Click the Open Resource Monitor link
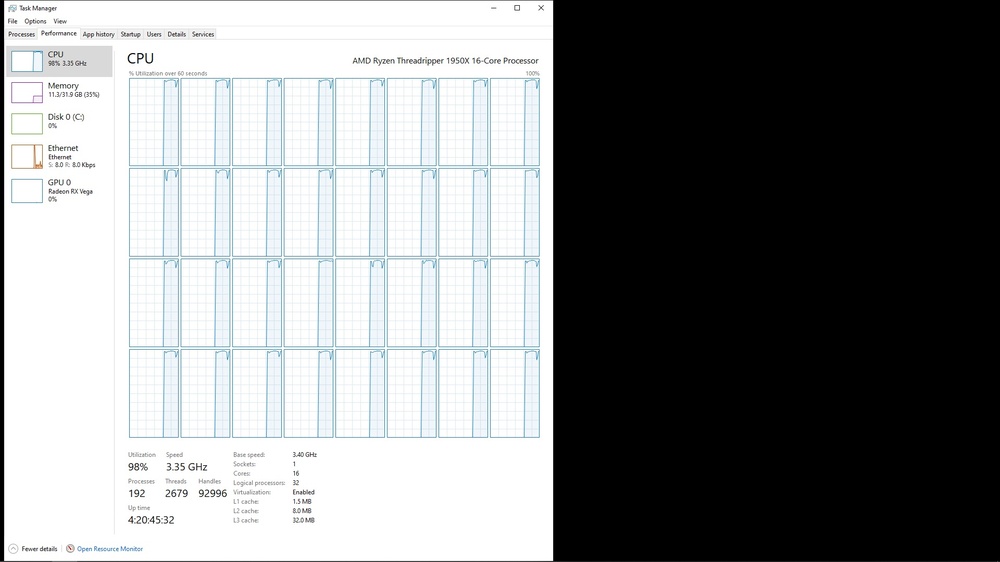Screen dimensions: 1000x562 pyautogui.click(x=110, y=549)
